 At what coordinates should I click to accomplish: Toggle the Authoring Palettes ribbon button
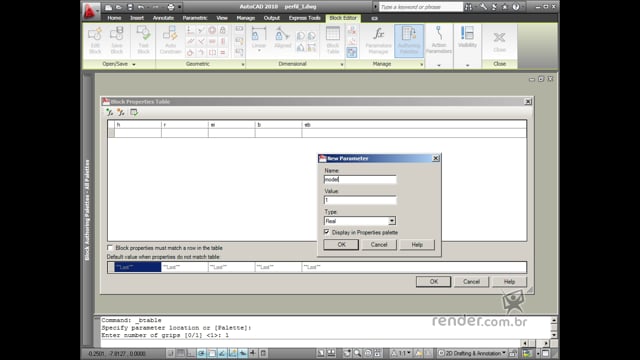tap(409, 40)
